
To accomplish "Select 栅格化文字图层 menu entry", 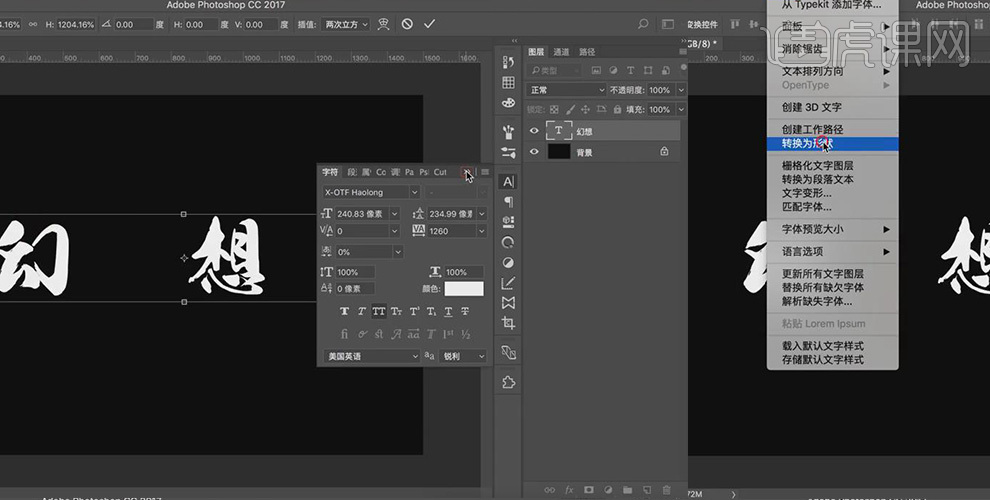I will click(817, 166).
